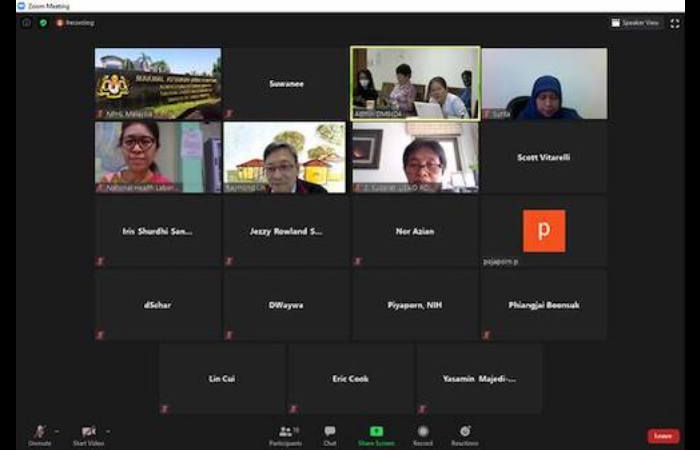Click the Record button
The image size is (700, 450).
coord(423,435)
